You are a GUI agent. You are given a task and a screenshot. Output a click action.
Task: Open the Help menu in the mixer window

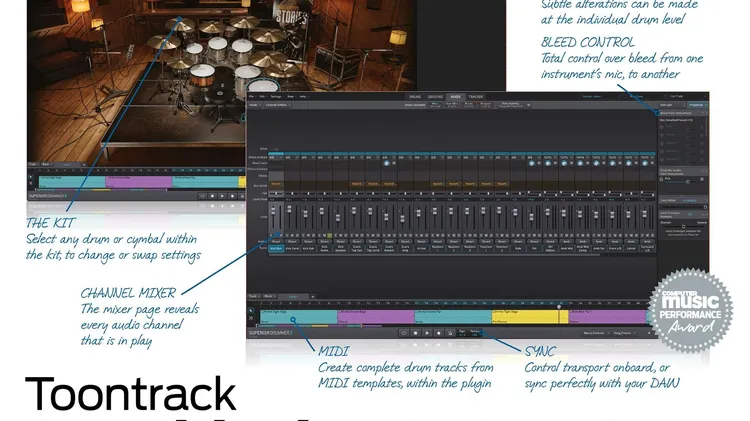[x=303, y=97]
